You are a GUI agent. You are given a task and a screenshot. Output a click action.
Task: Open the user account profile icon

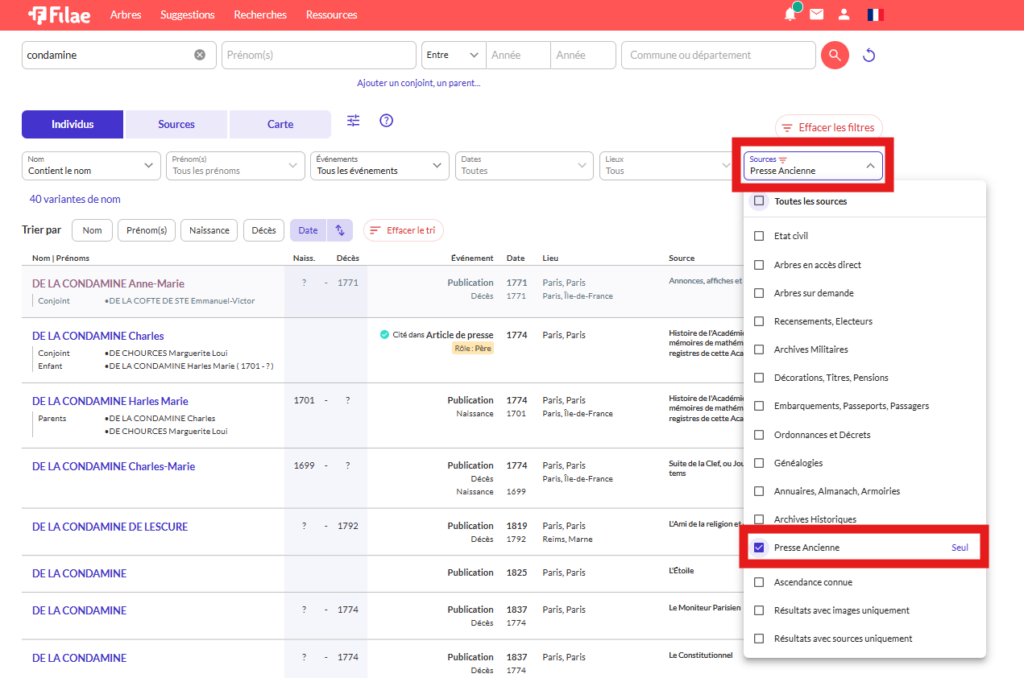[844, 15]
